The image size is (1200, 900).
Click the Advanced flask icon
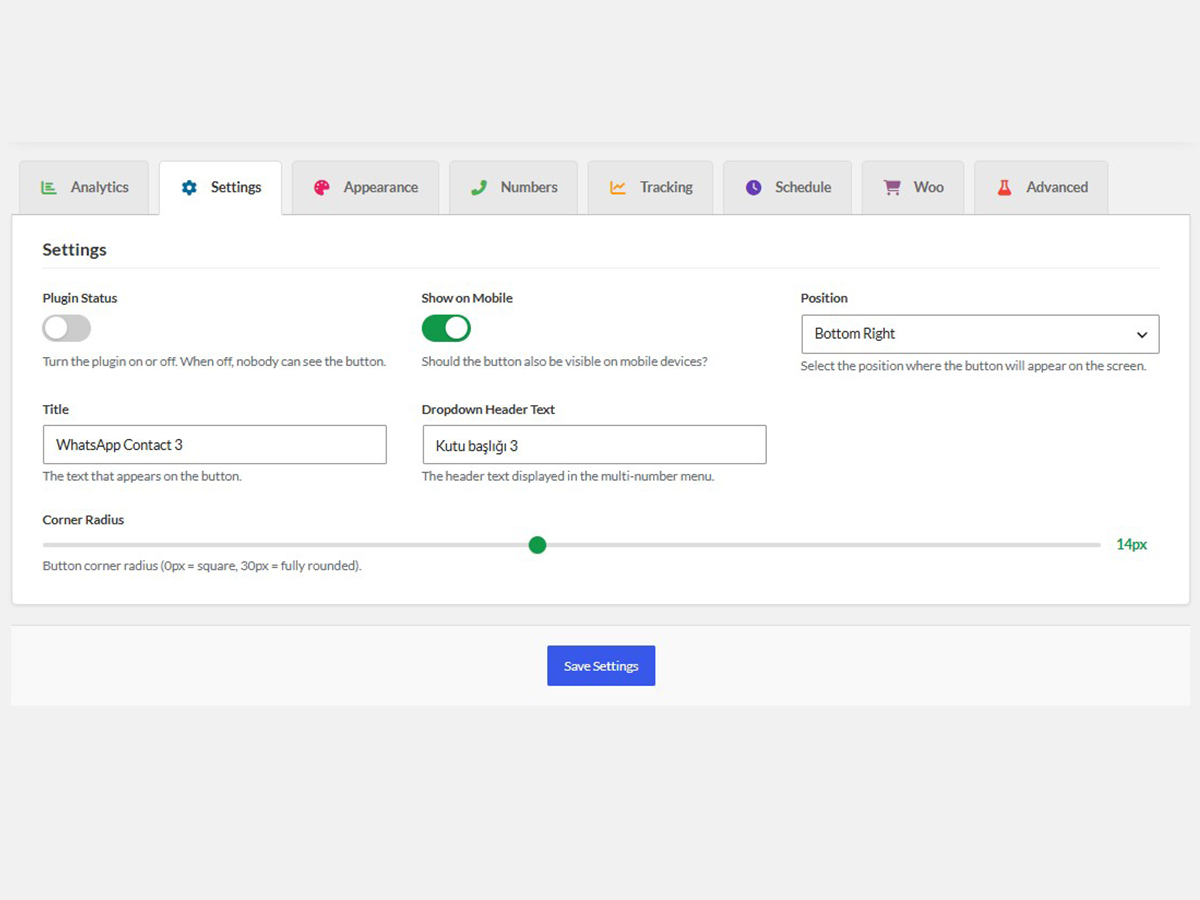(1005, 187)
